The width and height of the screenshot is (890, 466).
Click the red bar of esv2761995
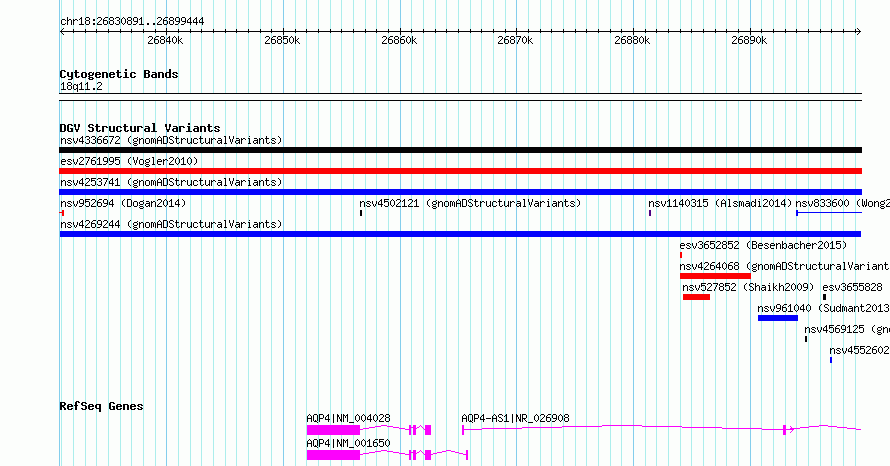(x=460, y=171)
